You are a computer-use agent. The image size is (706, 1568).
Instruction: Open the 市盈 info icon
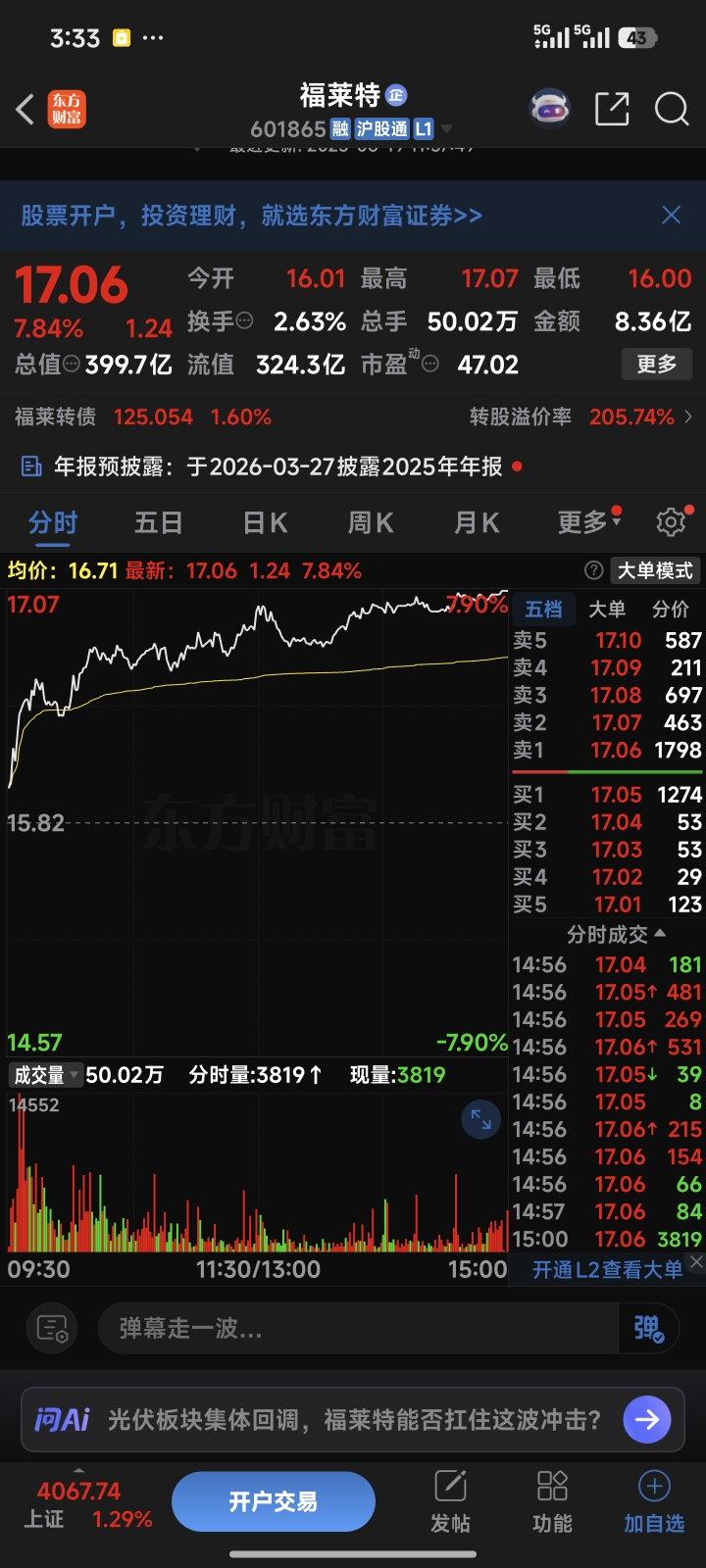pyautogui.click(x=429, y=366)
